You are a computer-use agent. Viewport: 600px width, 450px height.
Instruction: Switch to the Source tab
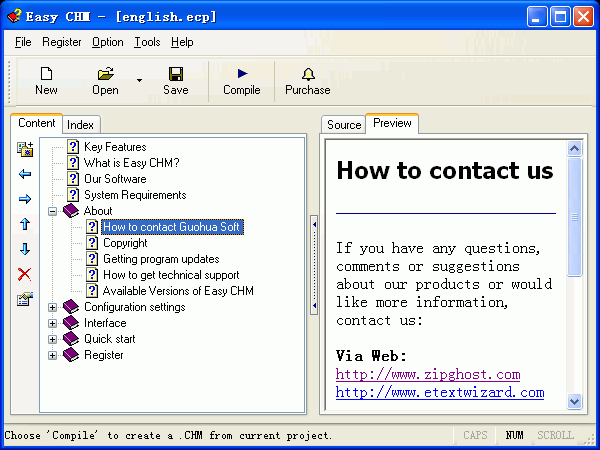(x=344, y=125)
